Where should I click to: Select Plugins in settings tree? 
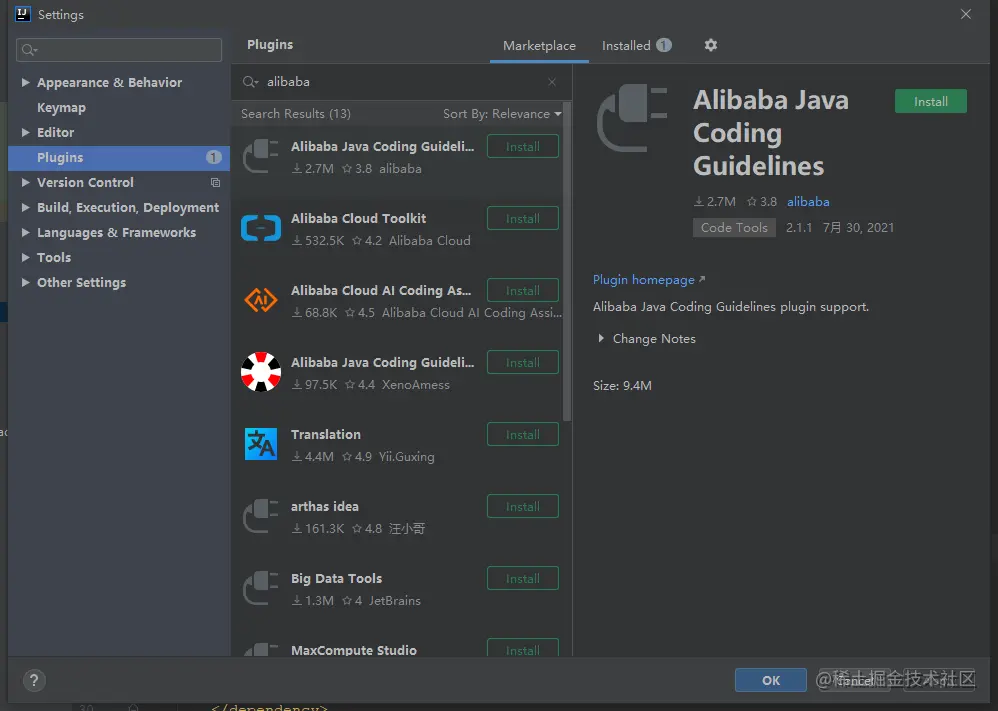pos(119,157)
